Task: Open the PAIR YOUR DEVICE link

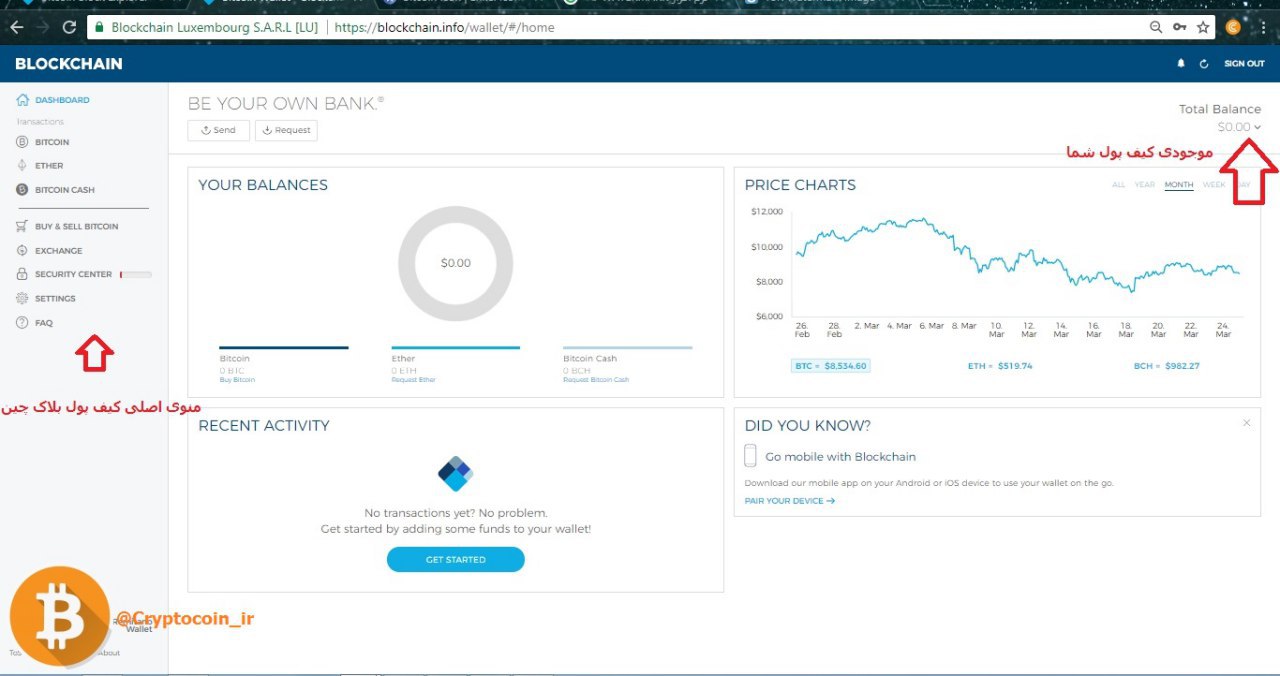Action: pos(789,501)
